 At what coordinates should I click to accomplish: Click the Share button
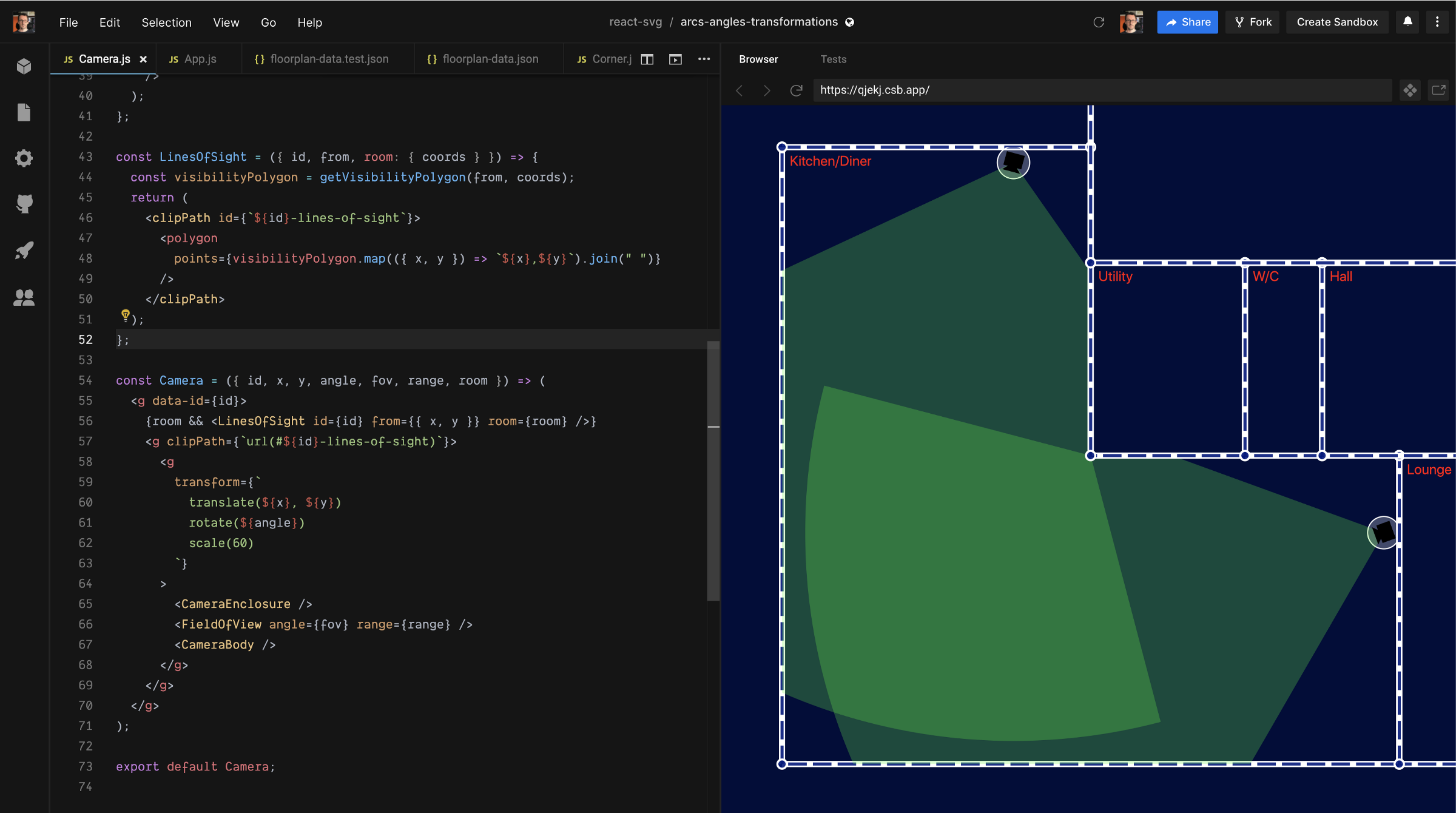coord(1187,22)
